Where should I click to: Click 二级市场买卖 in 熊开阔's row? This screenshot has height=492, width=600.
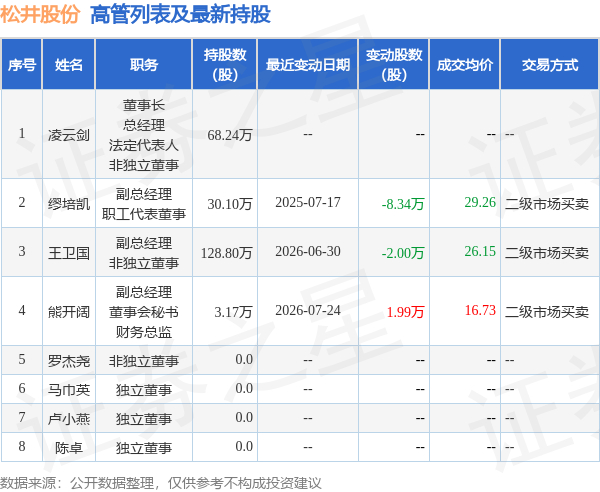547,312
